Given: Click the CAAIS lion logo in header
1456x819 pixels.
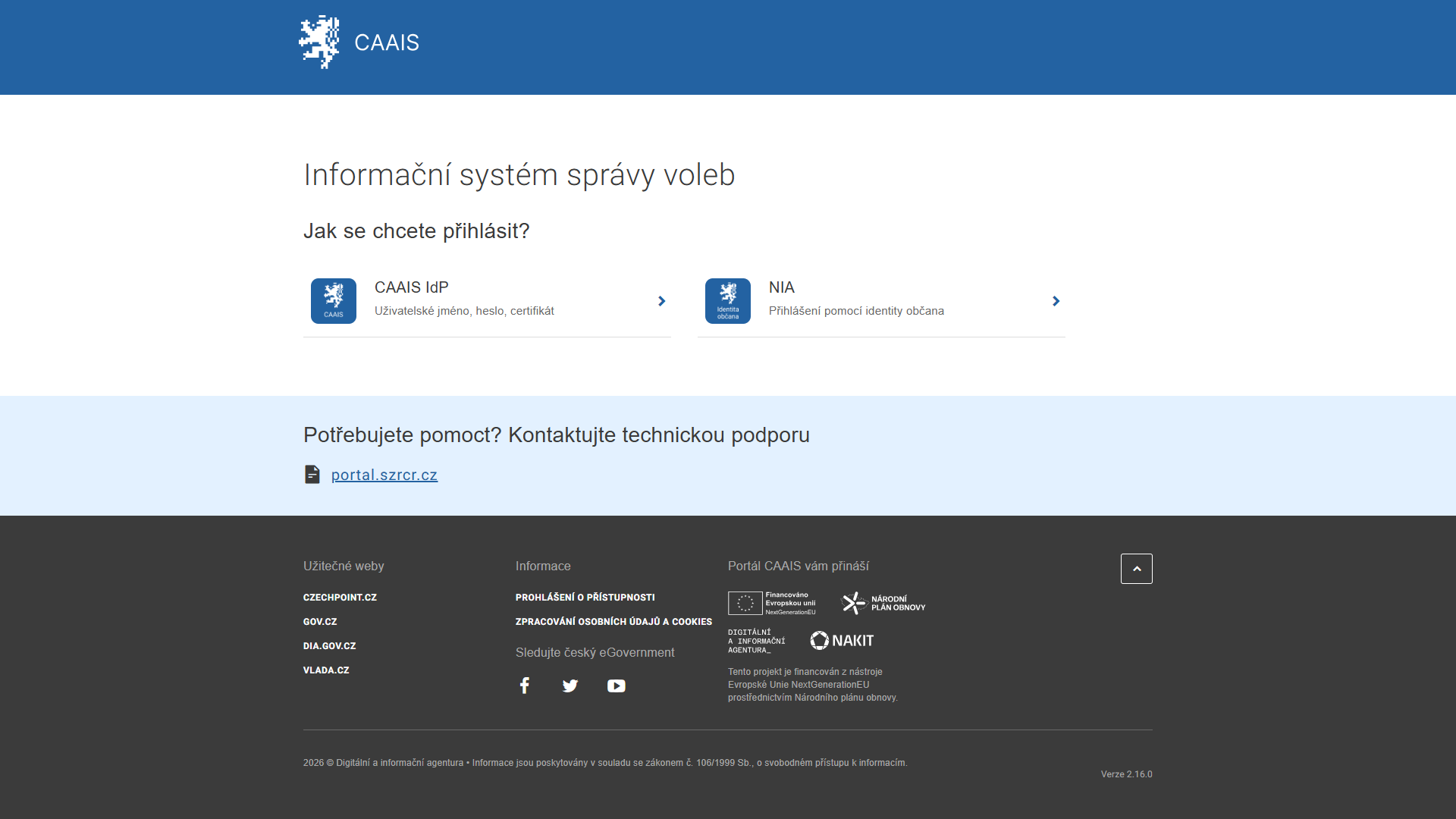Looking at the screenshot, I should tap(319, 42).
